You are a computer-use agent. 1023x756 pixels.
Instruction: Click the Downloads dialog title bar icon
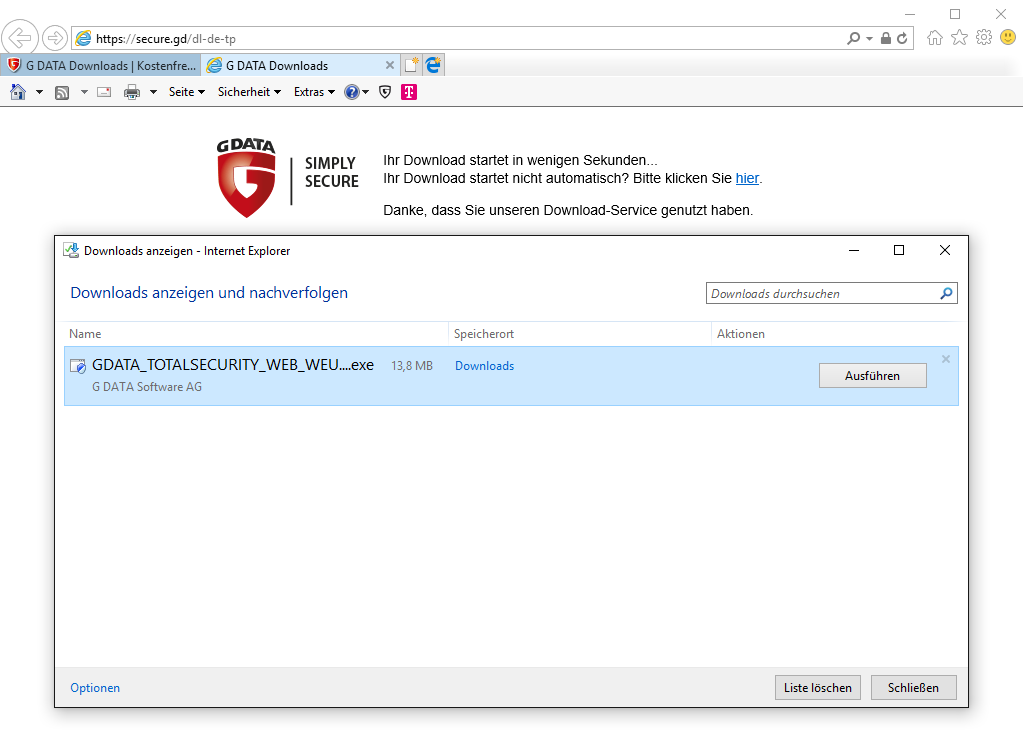tap(70, 250)
